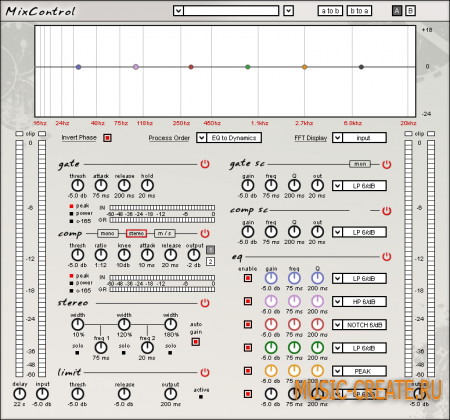
Task: Toggle enable for the black EQ band
Action: 248,394
